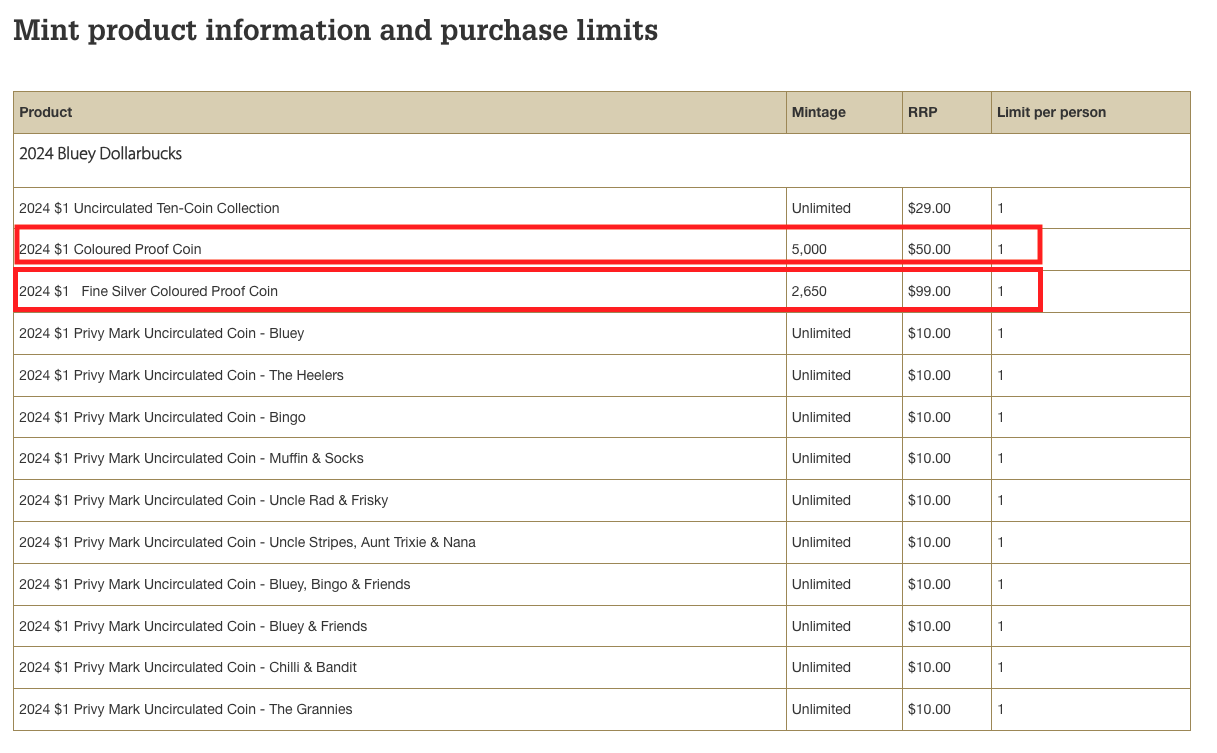
Task: Click the 'Mint product information and purchase limits' heading
Action: tap(335, 31)
